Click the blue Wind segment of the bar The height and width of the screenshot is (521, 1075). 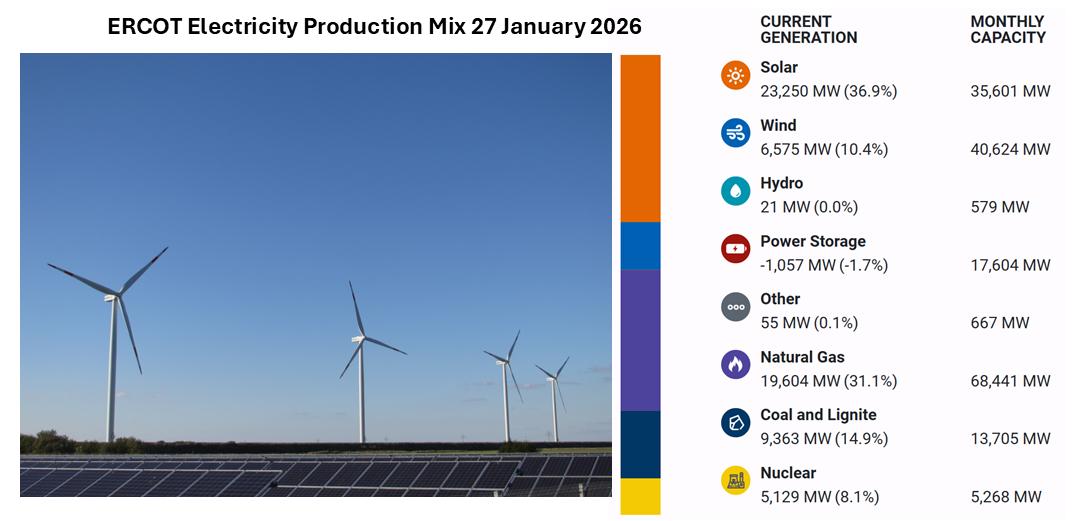[x=640, y=245]
